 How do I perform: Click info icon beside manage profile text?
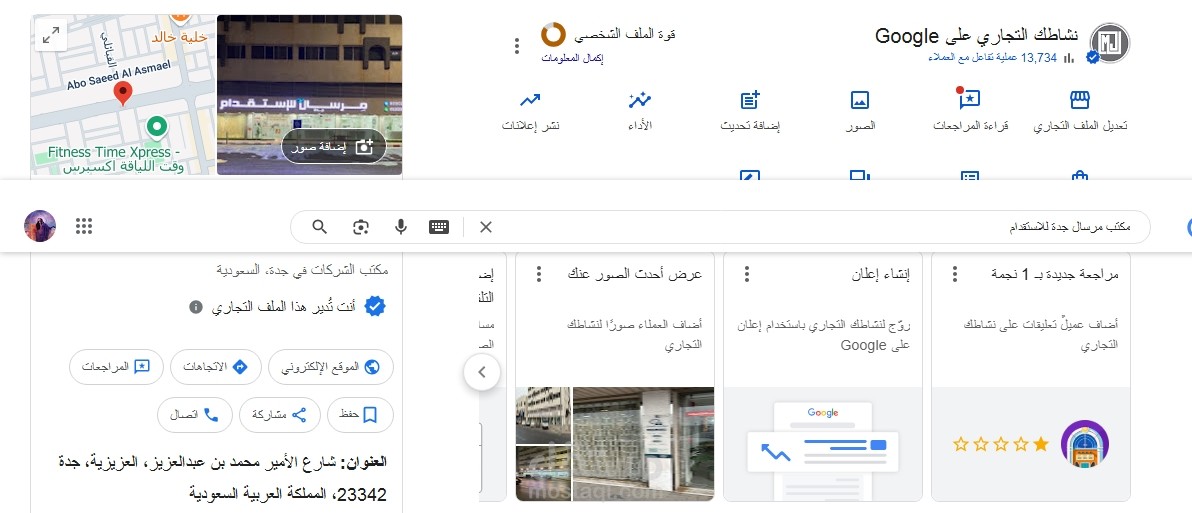(195, 307)
